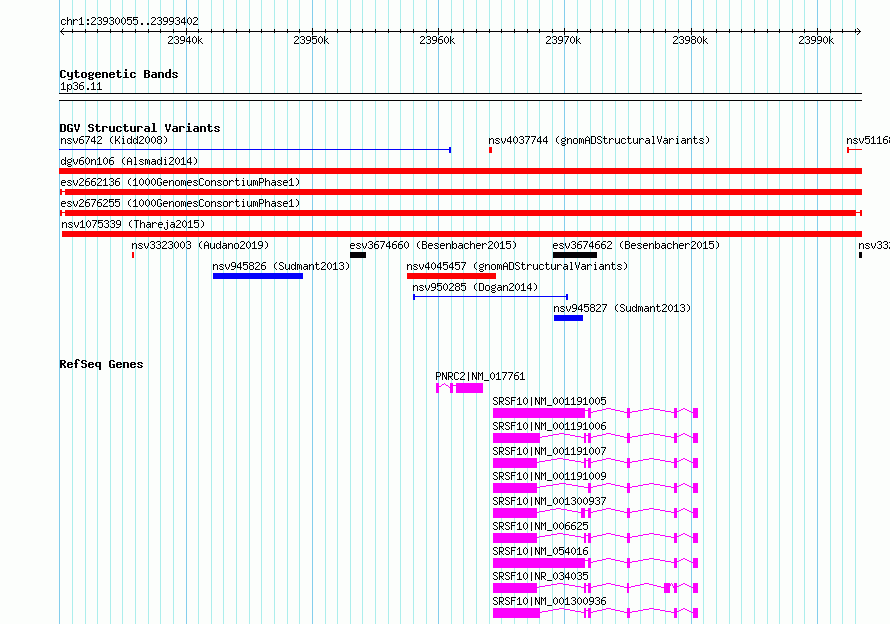Click the SRSF10 NM_001300937 exon block
Screen dimensions: 890x624
(x=515, y=513)
